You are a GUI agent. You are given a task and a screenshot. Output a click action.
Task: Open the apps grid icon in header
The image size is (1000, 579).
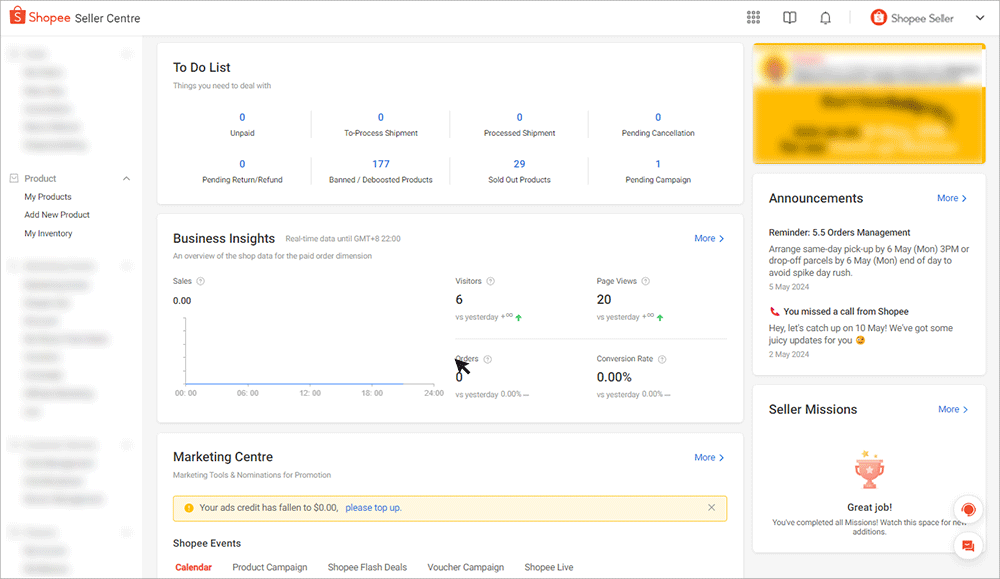coord(753,18)
